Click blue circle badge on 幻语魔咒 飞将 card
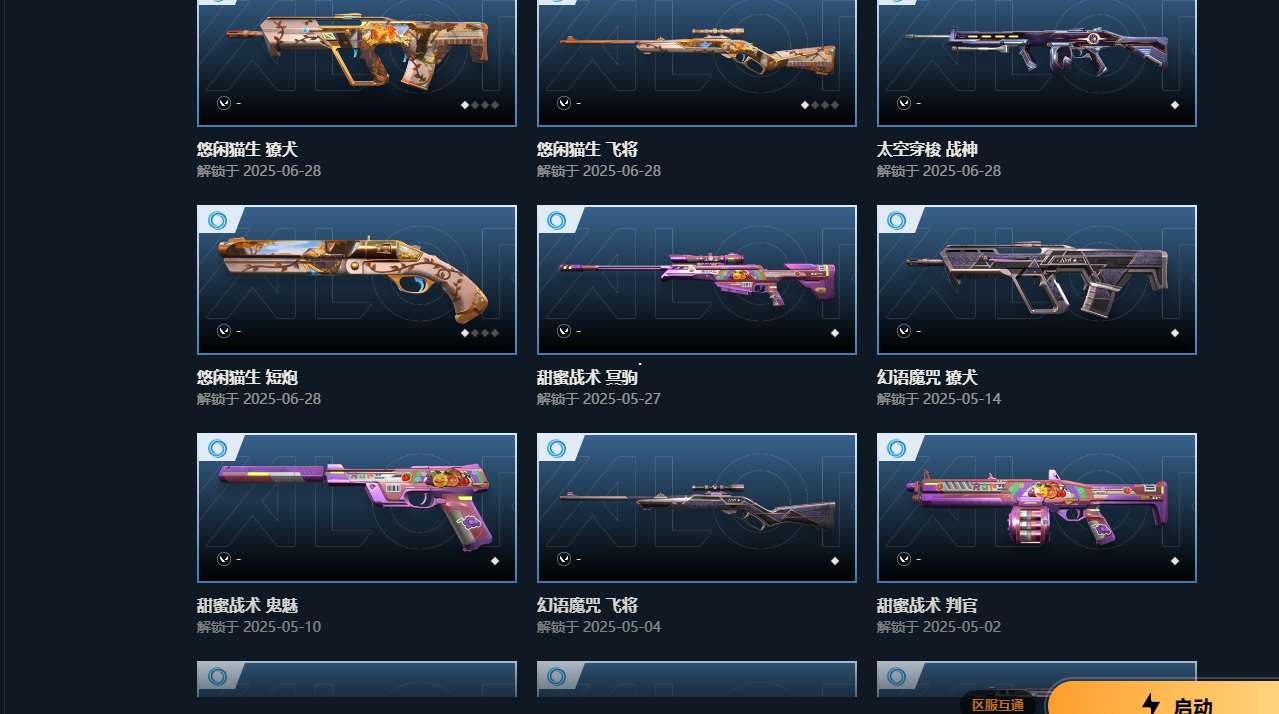 [557, 448]
